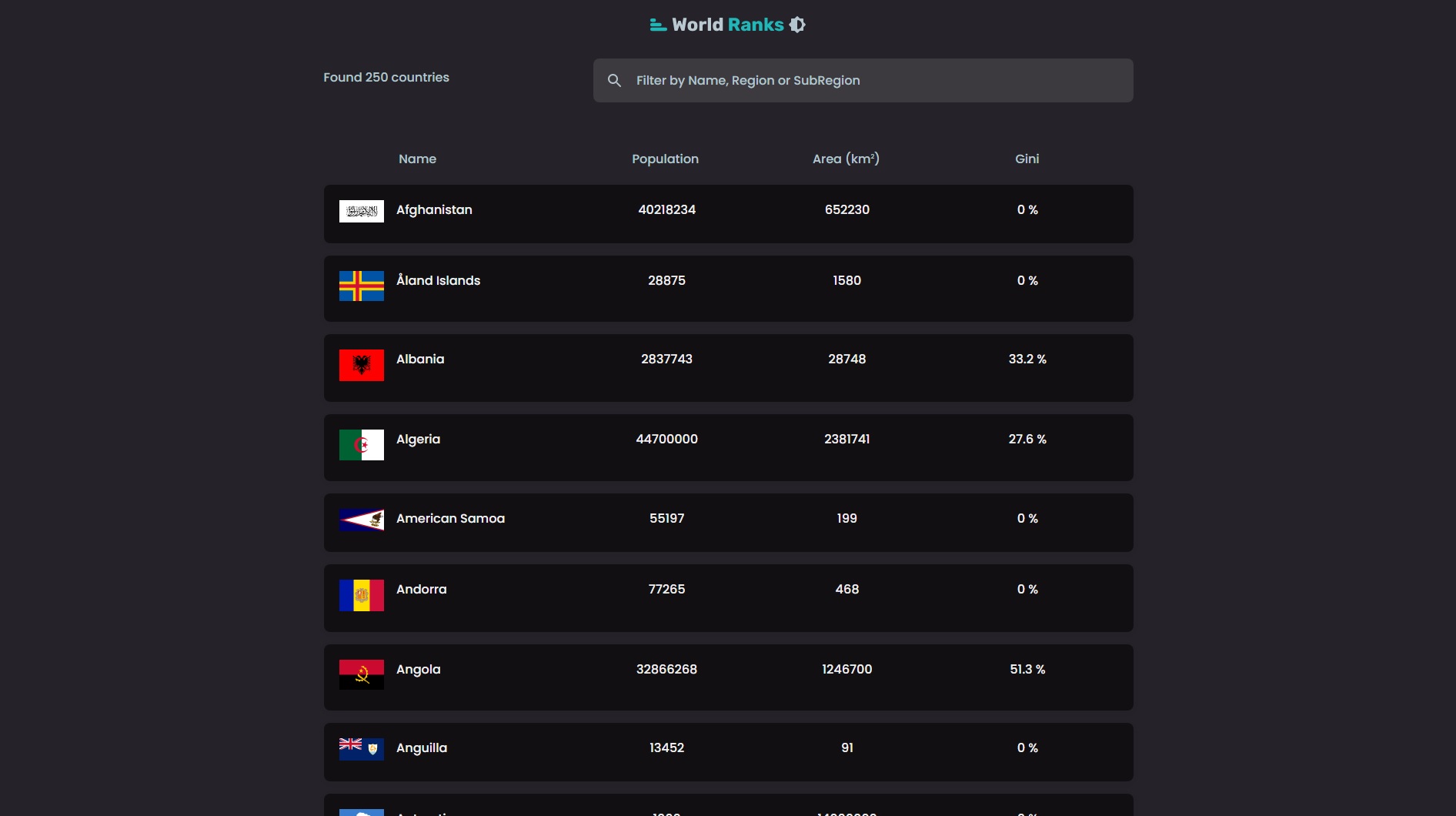Viewport: 1456px width, 816px height.
Task: Click the World Ranks logo icon
Action: click(x=657, y=25)
